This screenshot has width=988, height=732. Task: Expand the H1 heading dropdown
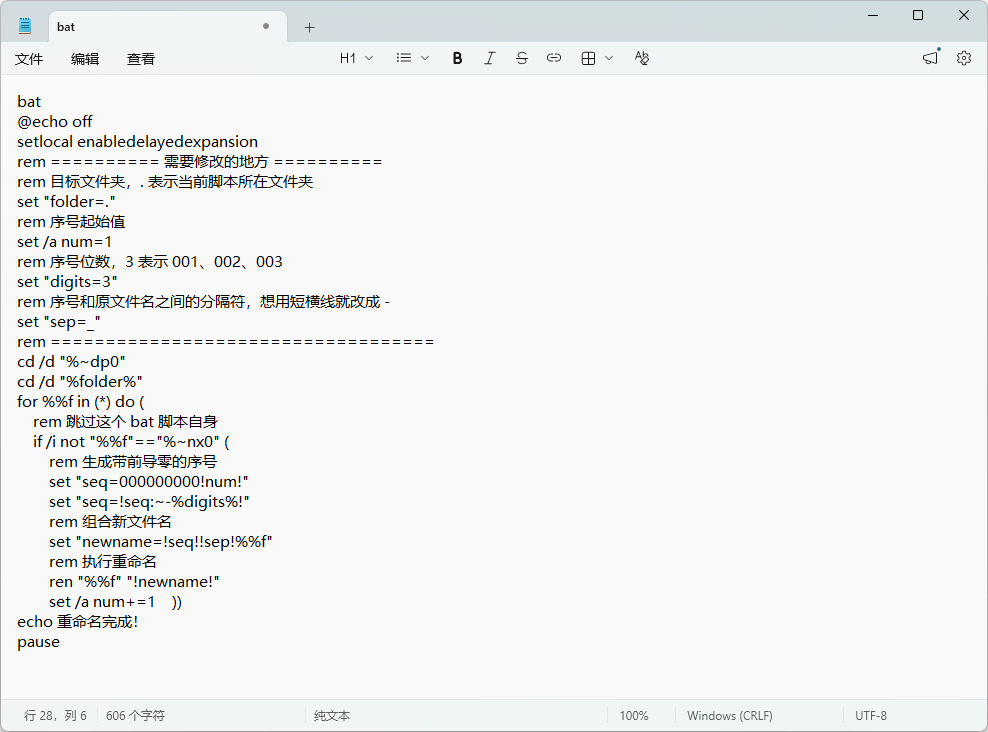[x=357, y=59]
